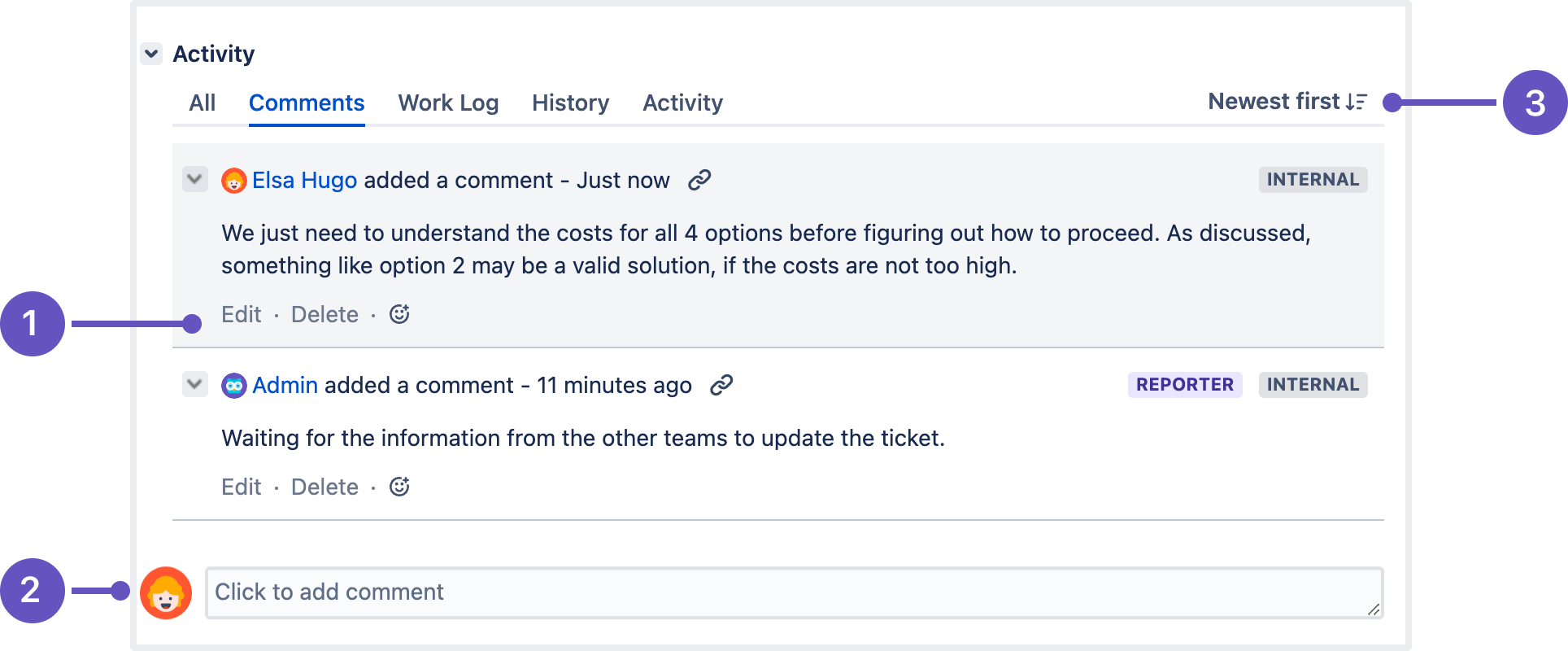Copy permalink of Elsa Hugo's comment
1568x651 pixels.
coord(699,180)
